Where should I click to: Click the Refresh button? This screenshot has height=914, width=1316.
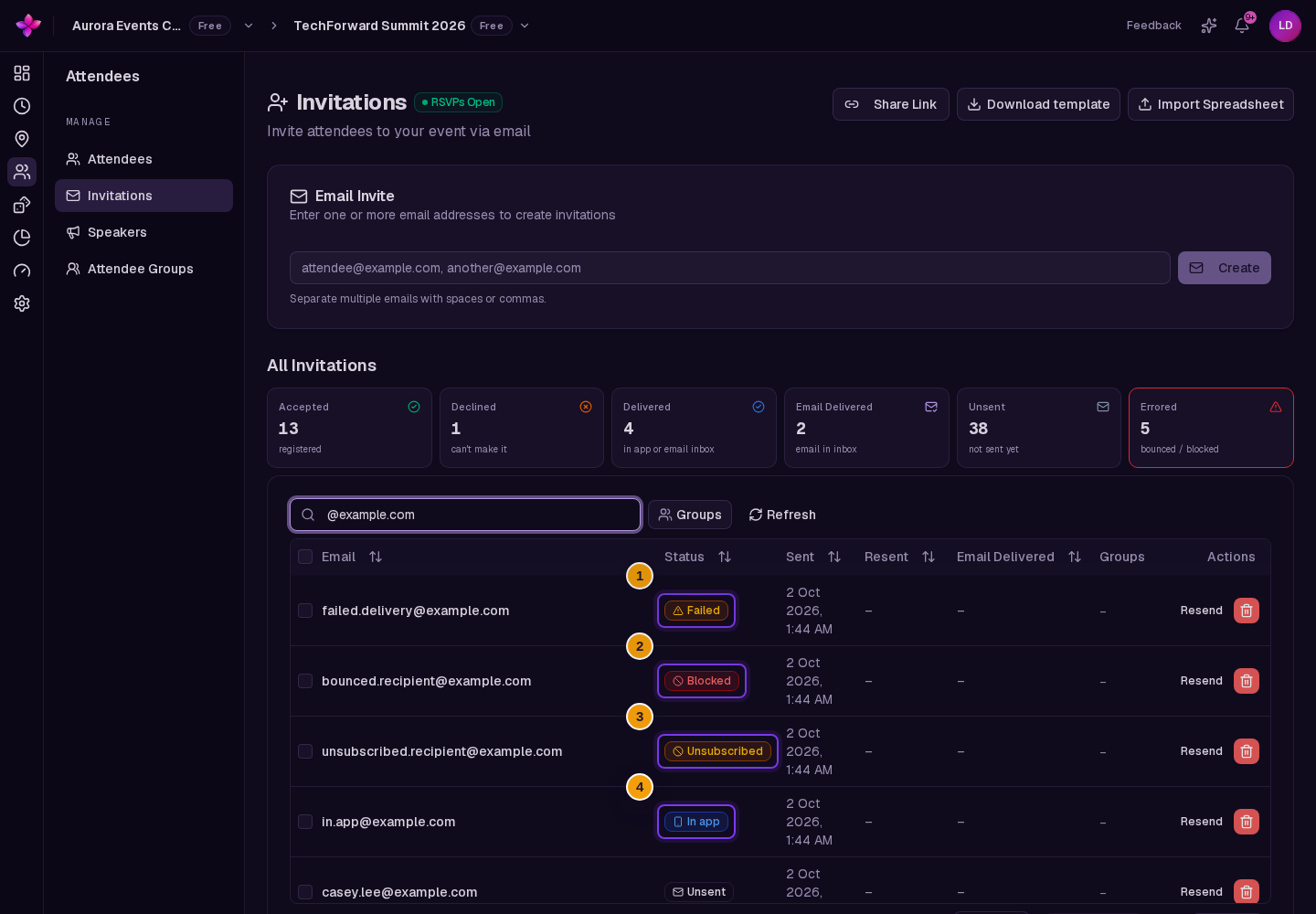click(782, 515)
